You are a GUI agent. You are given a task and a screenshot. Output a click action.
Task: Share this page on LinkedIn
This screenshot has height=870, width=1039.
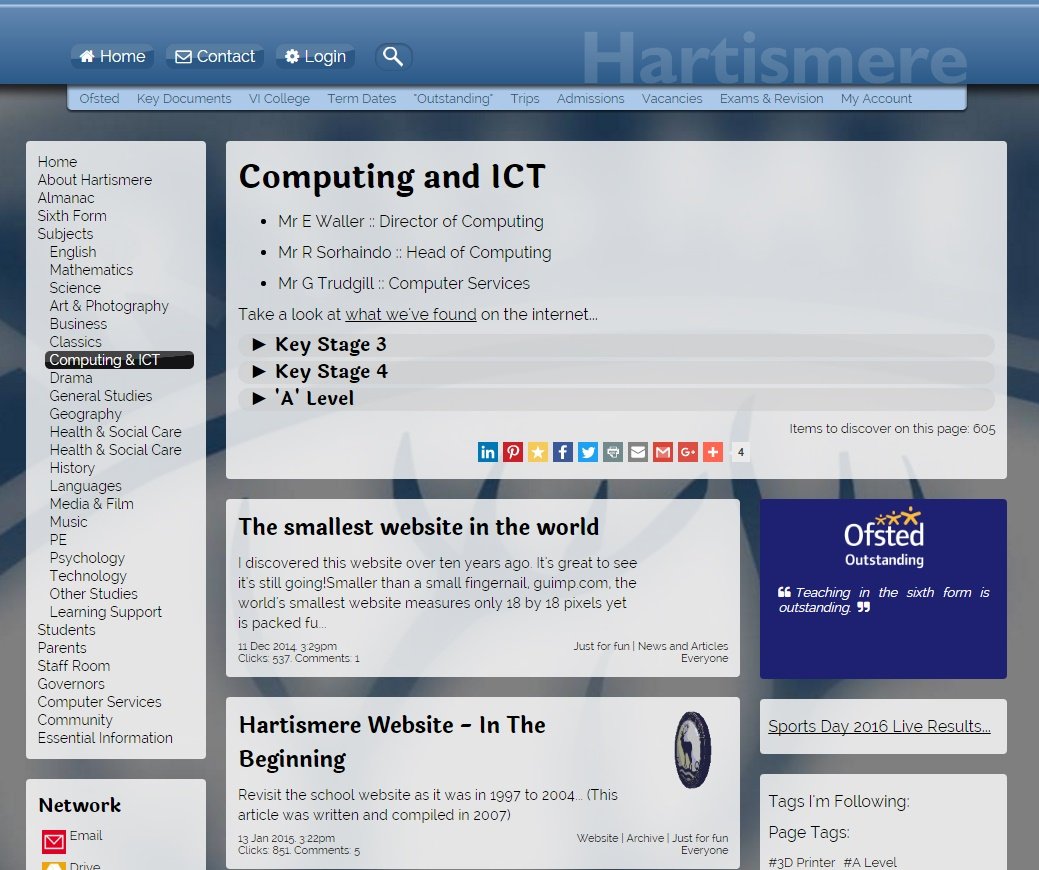coord(488,452)
